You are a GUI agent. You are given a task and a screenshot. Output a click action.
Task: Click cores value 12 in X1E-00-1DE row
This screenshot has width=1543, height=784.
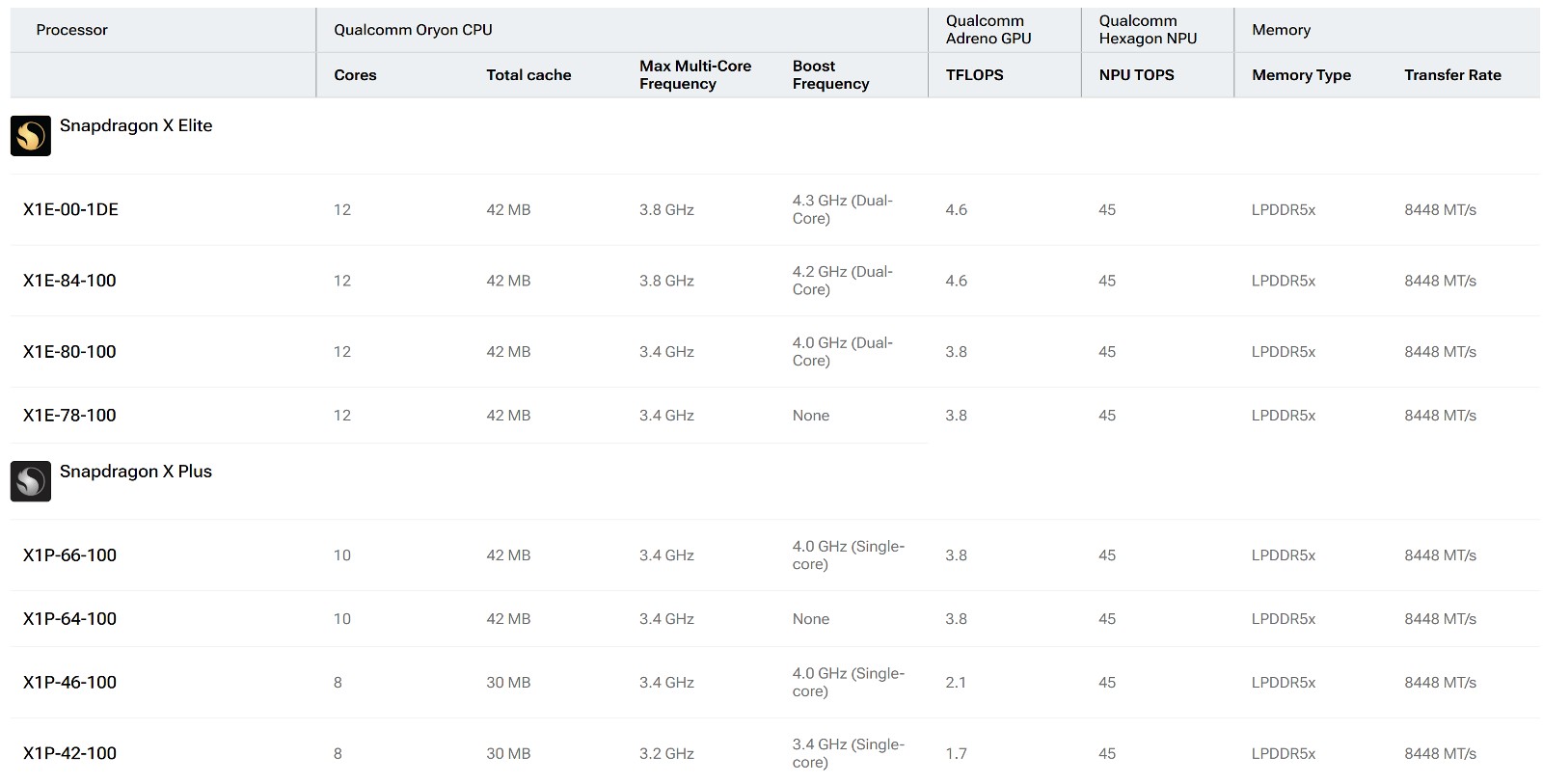[342, 210]
